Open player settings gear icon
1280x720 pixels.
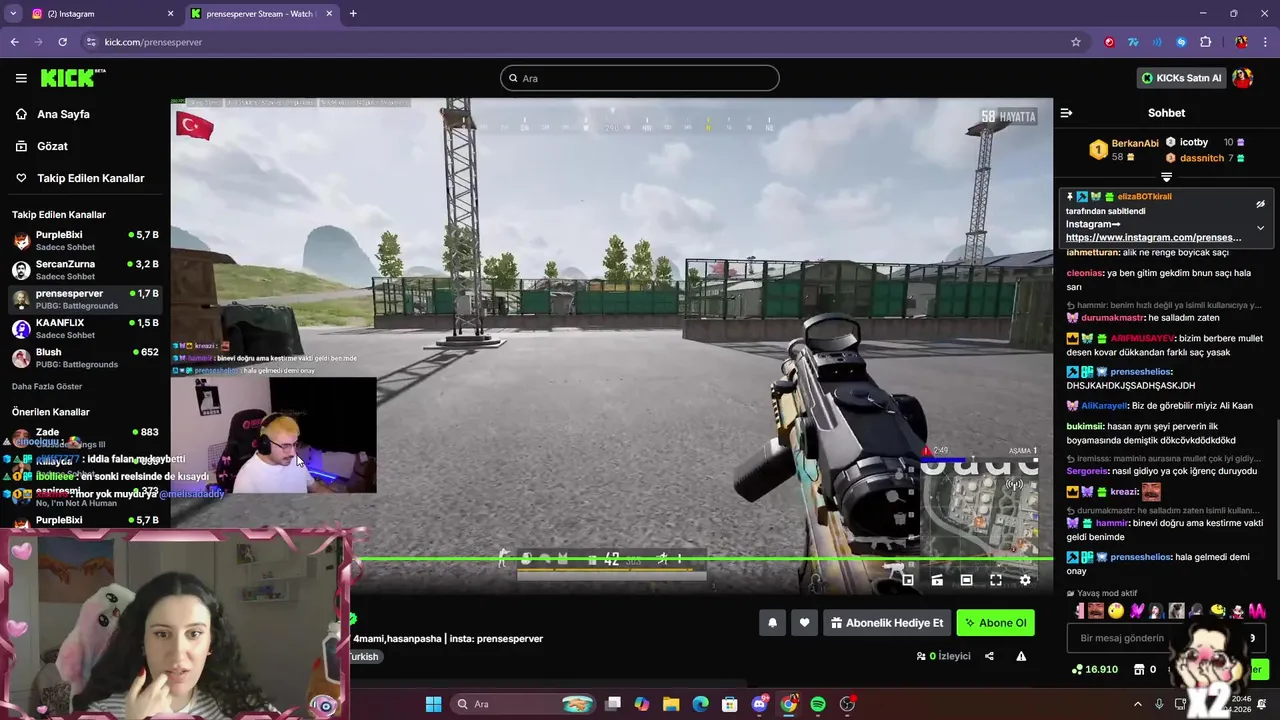1025,579
